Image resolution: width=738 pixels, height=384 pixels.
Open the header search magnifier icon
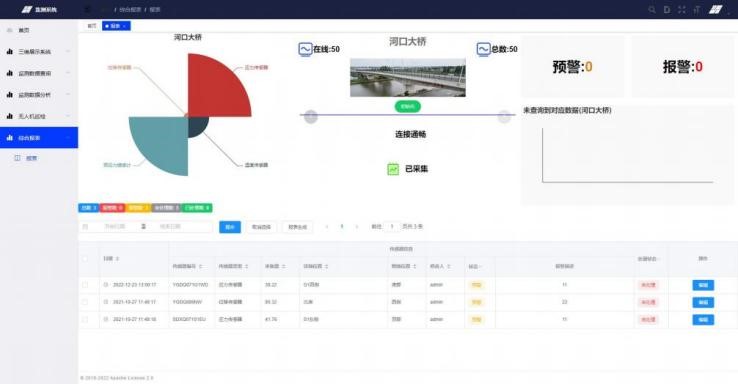[652, 9]
